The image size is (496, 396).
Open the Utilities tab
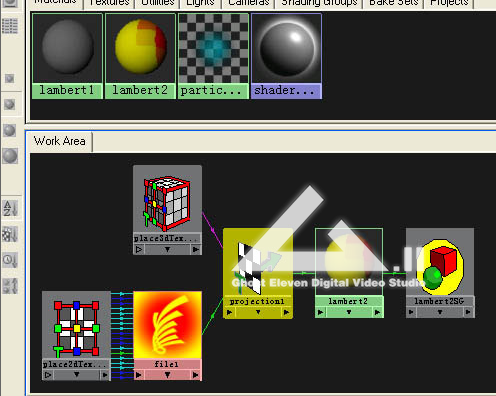coord(158,3)
